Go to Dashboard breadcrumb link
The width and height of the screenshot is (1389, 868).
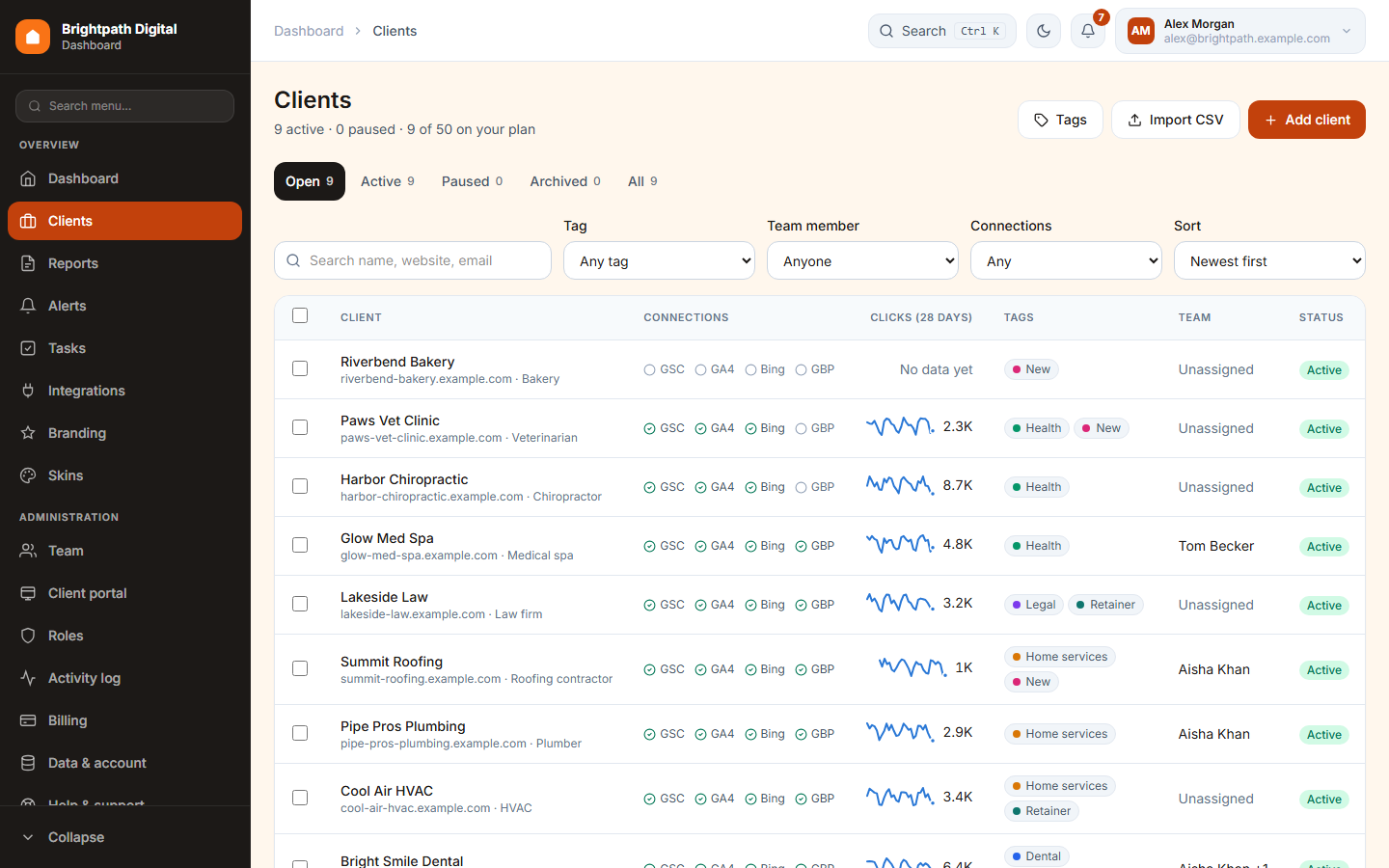point(309,31)
